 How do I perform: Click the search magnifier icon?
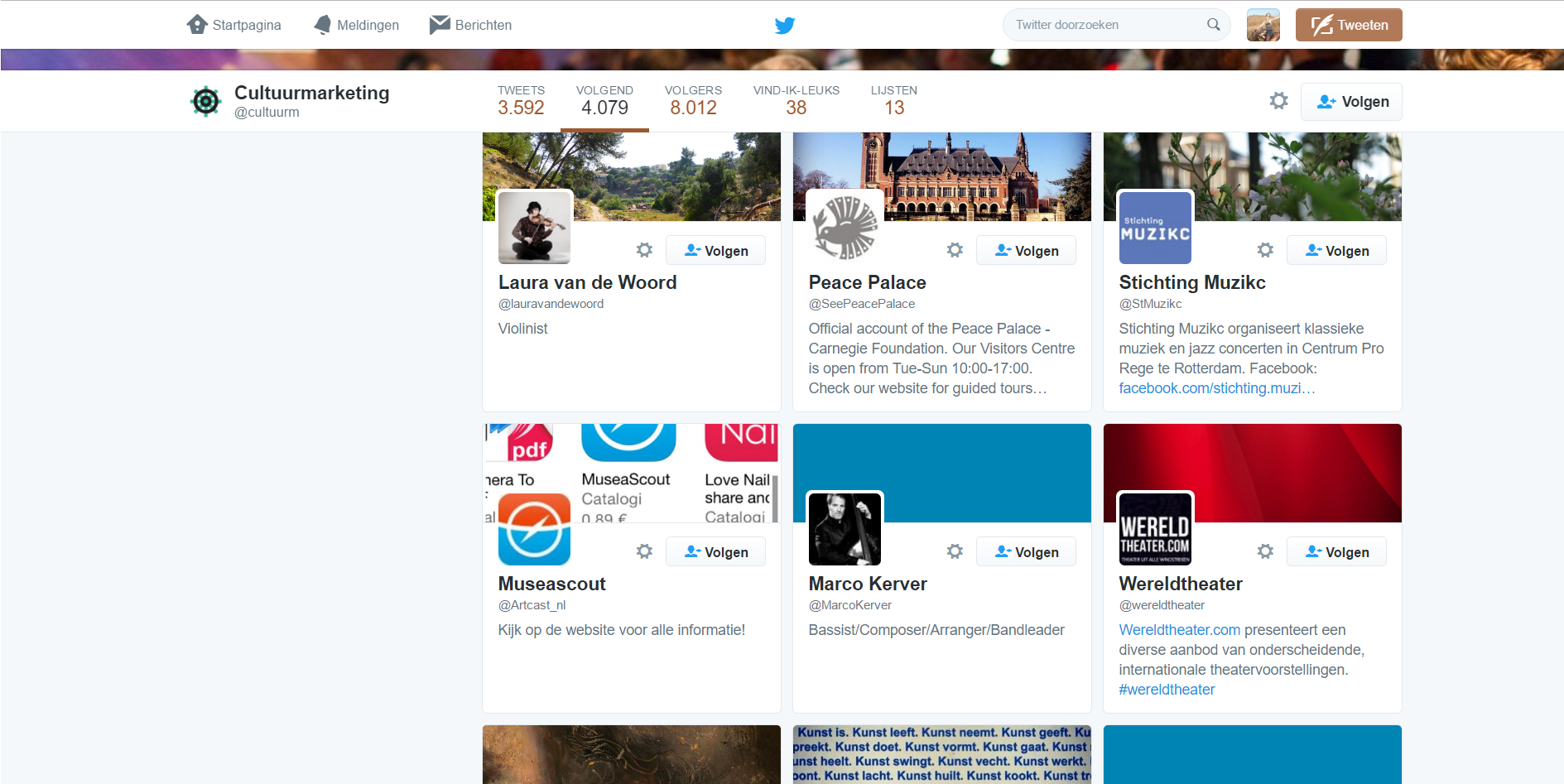click(1214, 25)
